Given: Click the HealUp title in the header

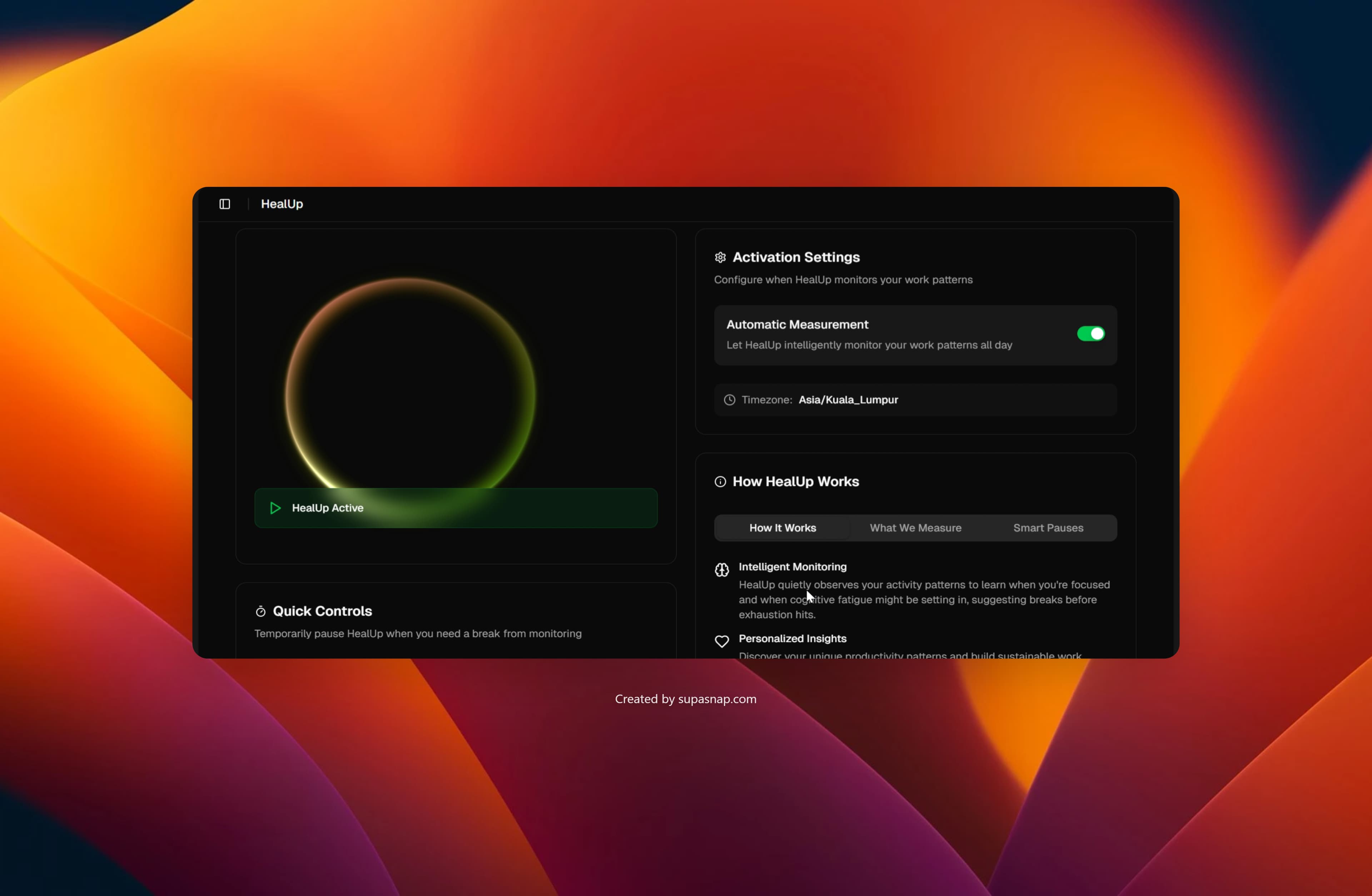Looking at the screenshot, I should [x=282, y=204].
